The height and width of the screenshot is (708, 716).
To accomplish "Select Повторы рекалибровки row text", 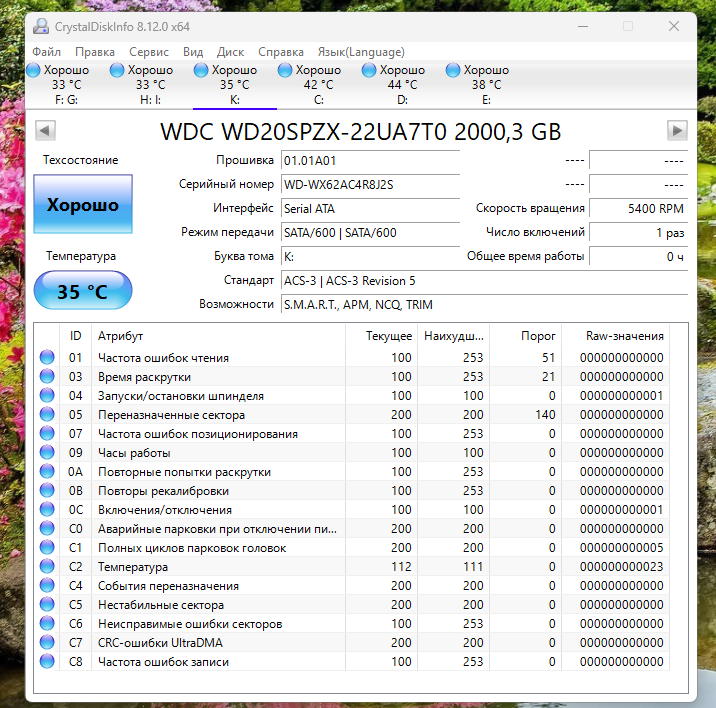I will [163, 491].
